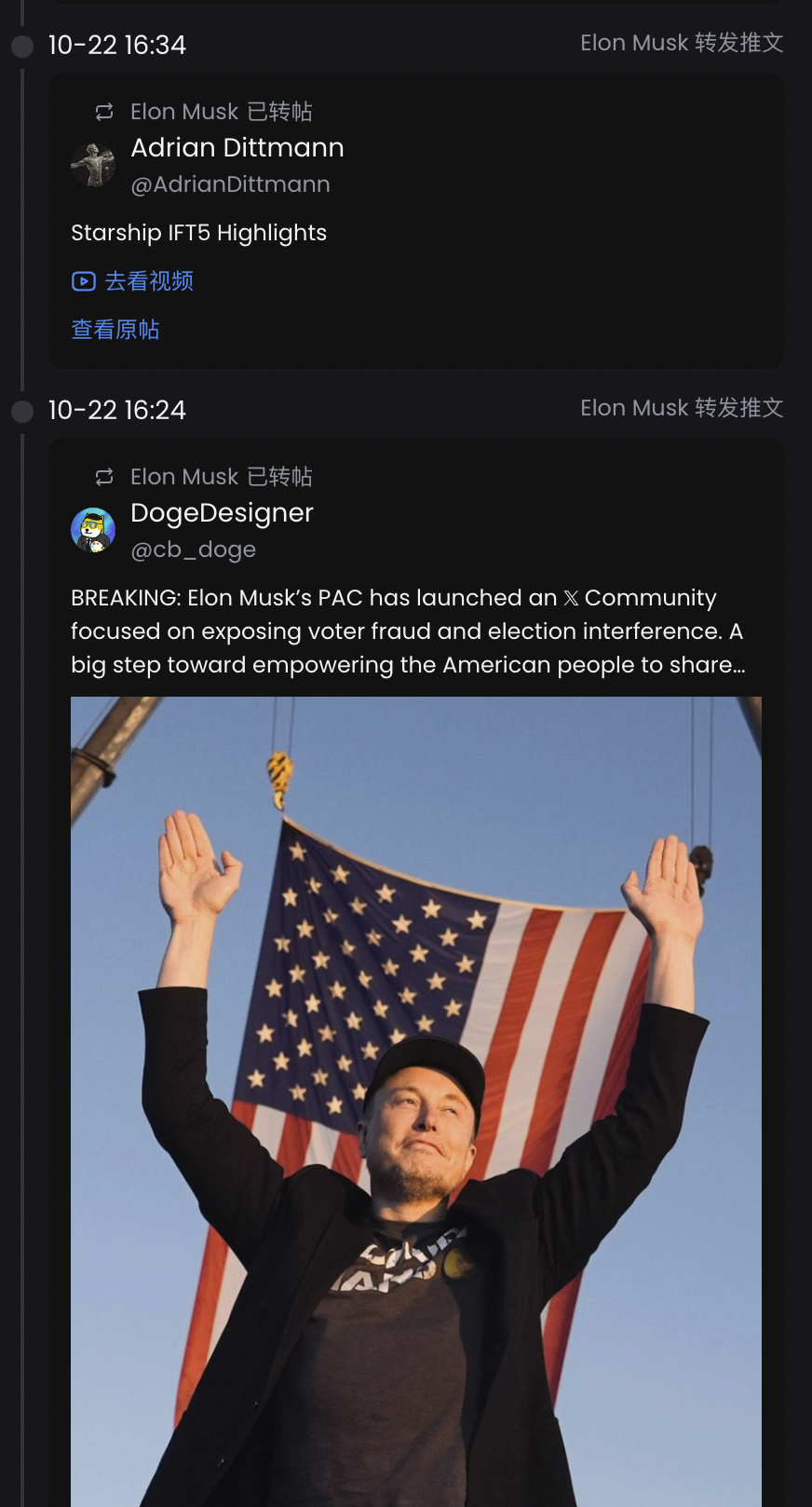Open Adrian Dittmann's profile avatar
812x1507 pixels.
[93, 165]
